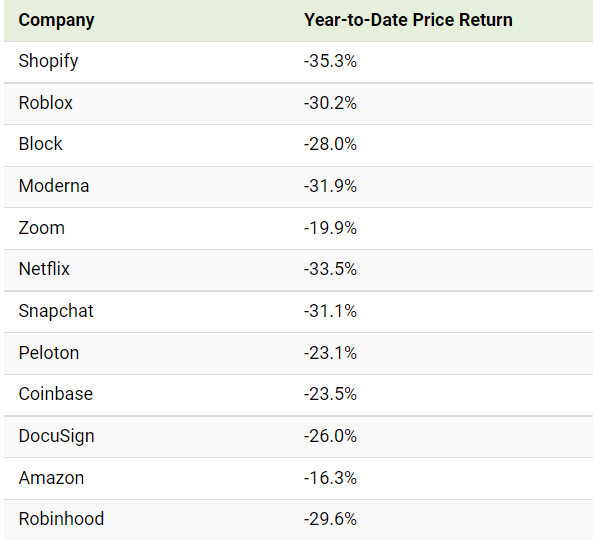
Task: Select the DocuSign company cell
Action: click(x=56, y=436)
